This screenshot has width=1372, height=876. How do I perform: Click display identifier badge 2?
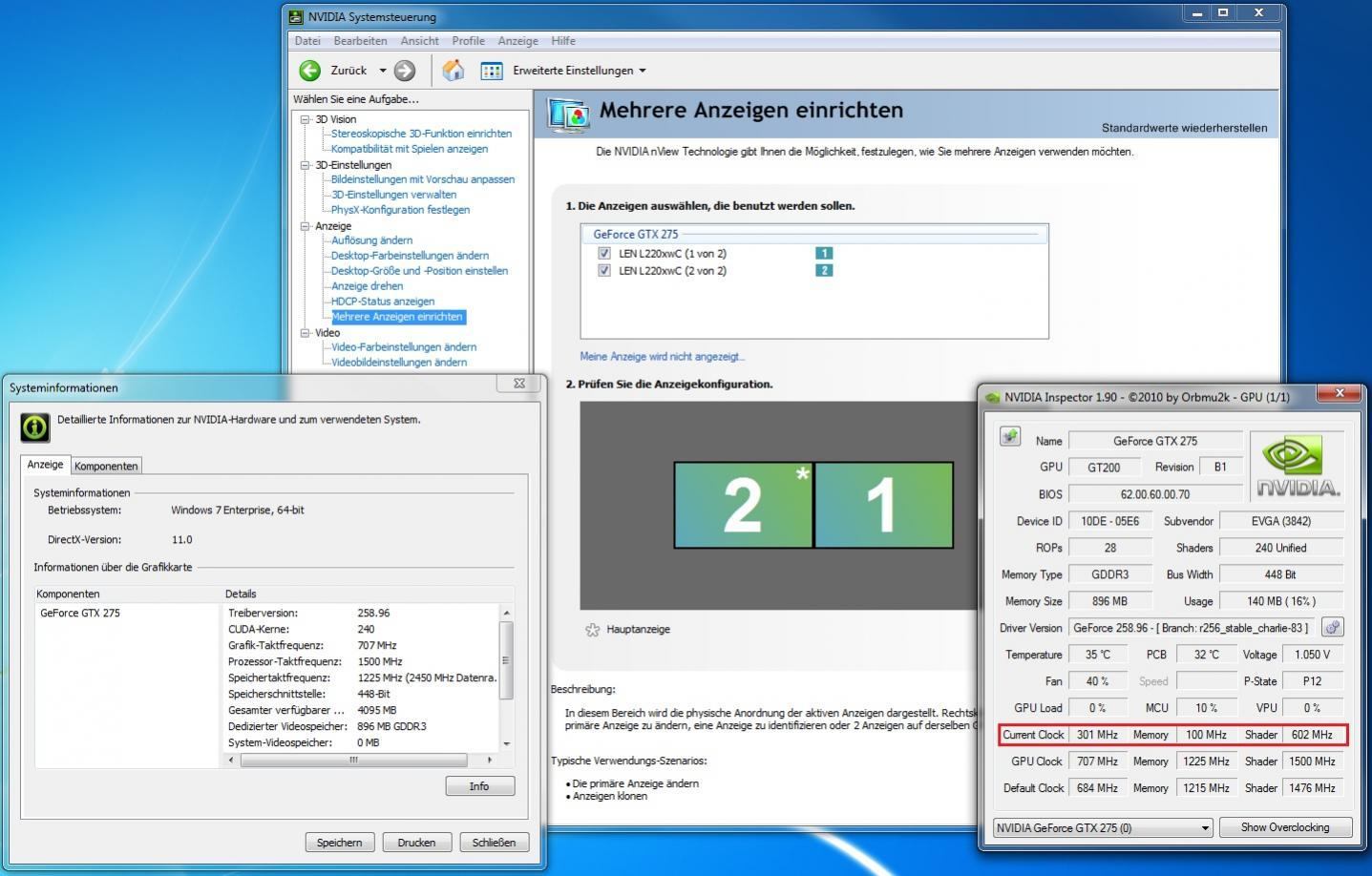pos(824,270)
